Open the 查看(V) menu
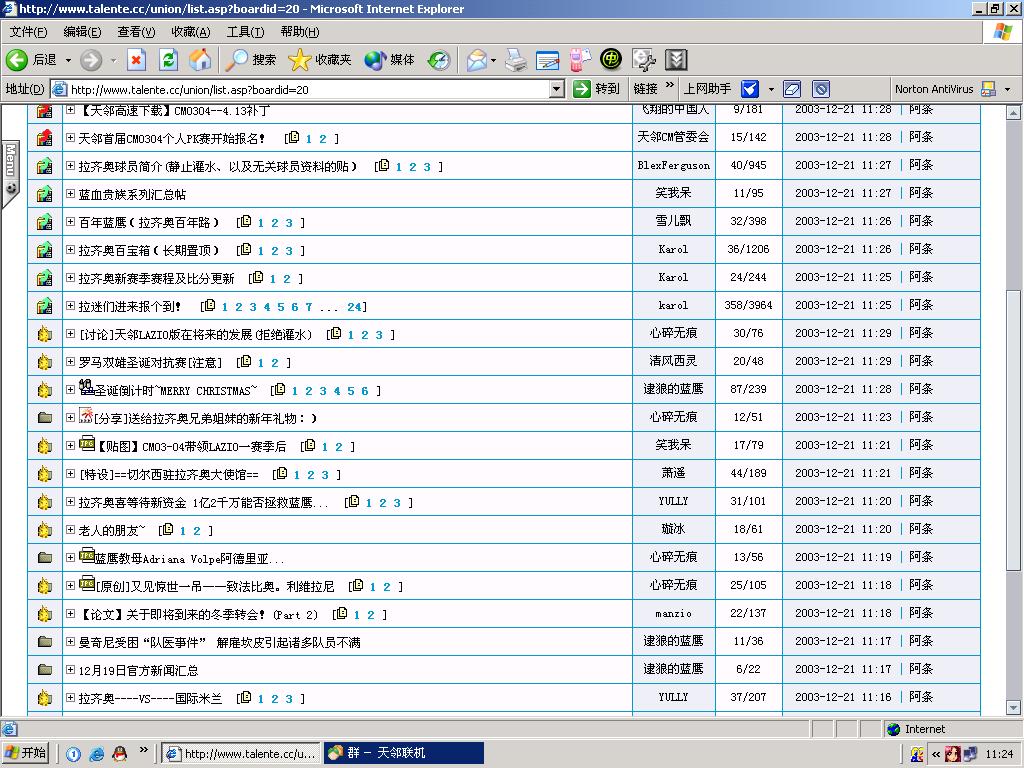The width and height of the screenshot is (1024, 768). click(136, 32)
